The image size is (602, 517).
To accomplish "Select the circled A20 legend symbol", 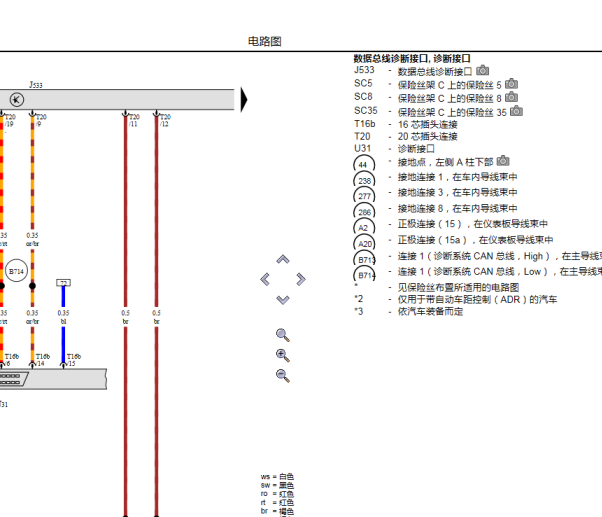I will (x=364, y=243).
